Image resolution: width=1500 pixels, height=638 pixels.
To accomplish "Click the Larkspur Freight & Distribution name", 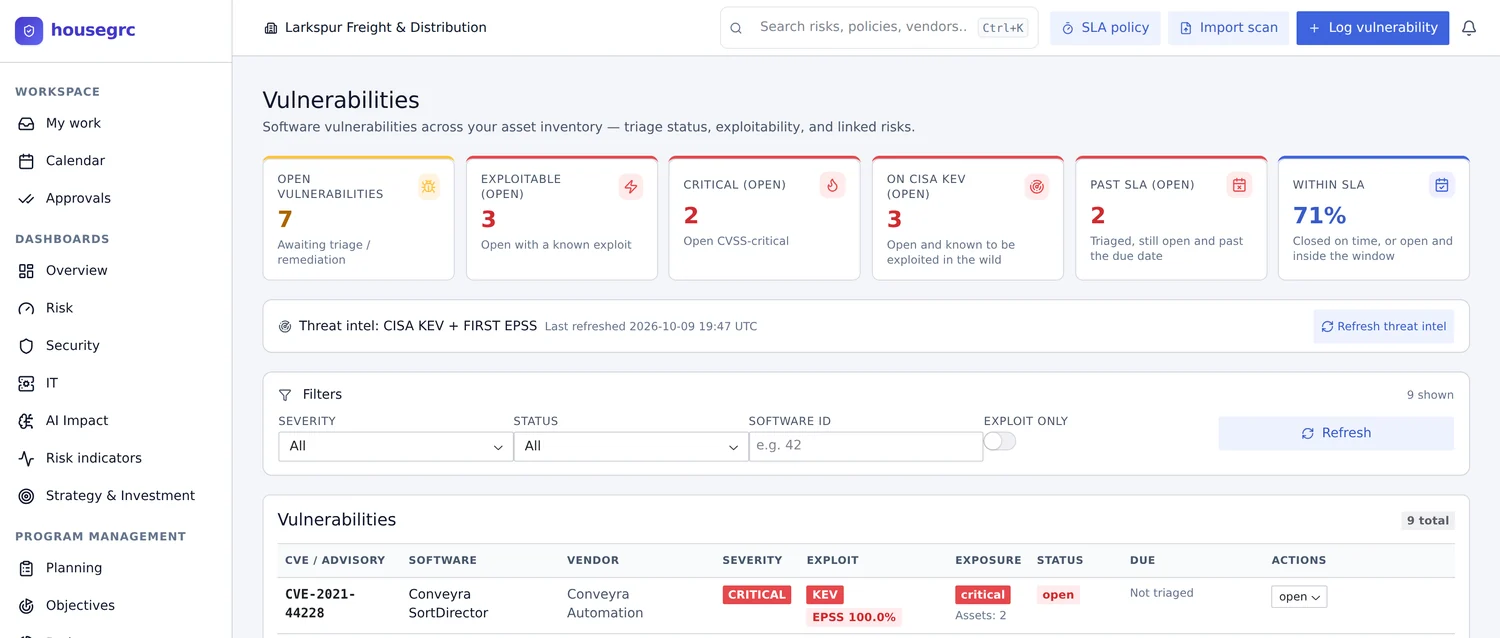I will coord(386,28).
